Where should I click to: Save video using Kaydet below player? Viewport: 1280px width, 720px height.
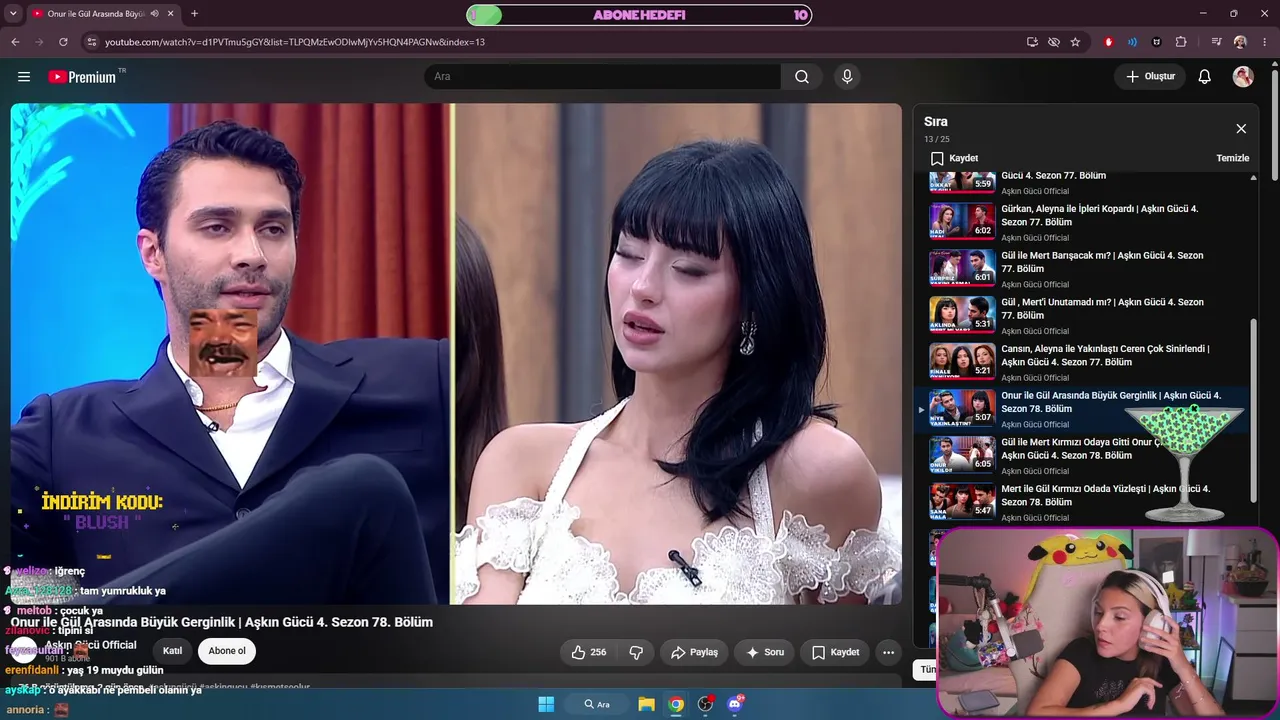pyautogui.click(x=835, y=652)
